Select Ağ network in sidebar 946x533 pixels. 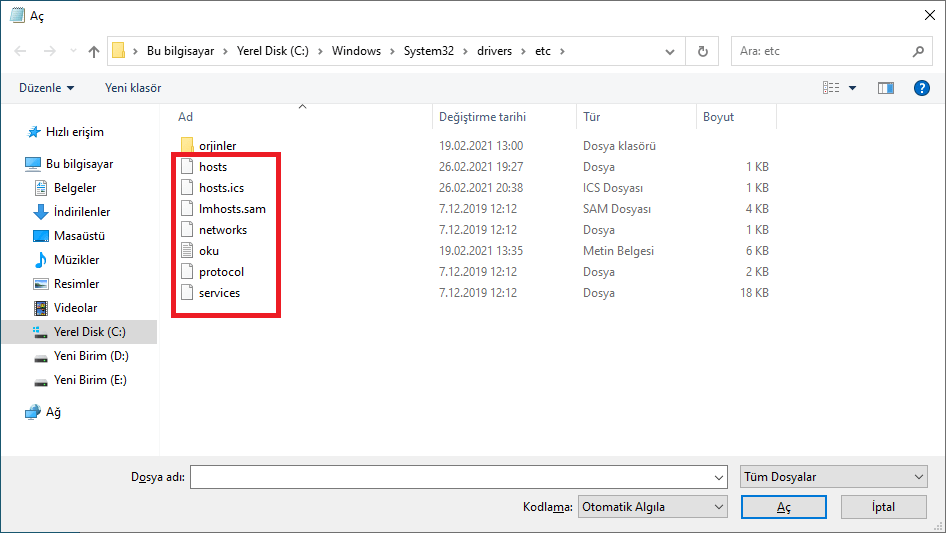coord(53,412)
